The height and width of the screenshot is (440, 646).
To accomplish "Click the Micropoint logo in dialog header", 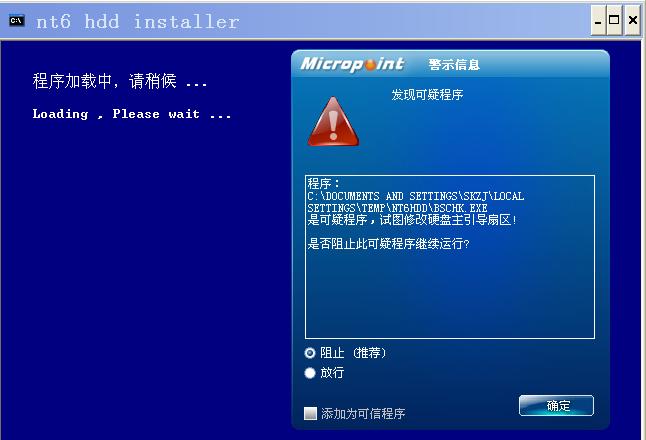I will pyautogui.click(x=352, y=64).
